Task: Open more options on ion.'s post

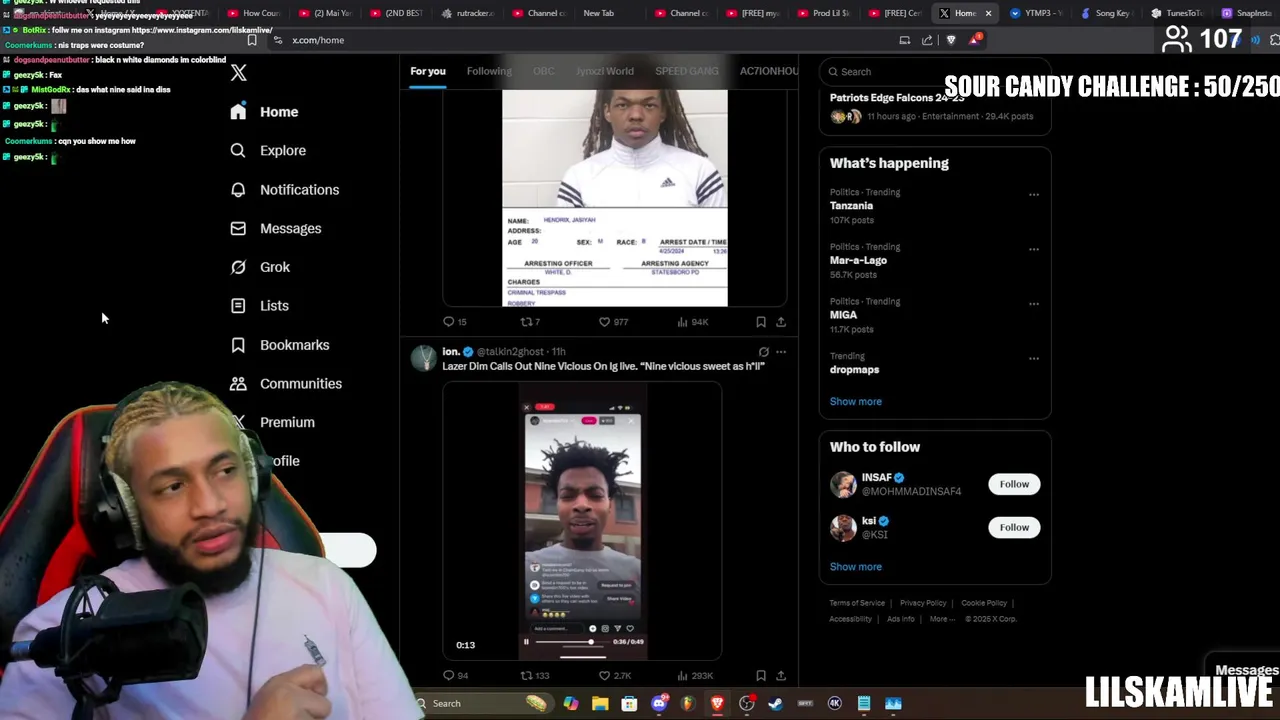Action: [781, 352]
